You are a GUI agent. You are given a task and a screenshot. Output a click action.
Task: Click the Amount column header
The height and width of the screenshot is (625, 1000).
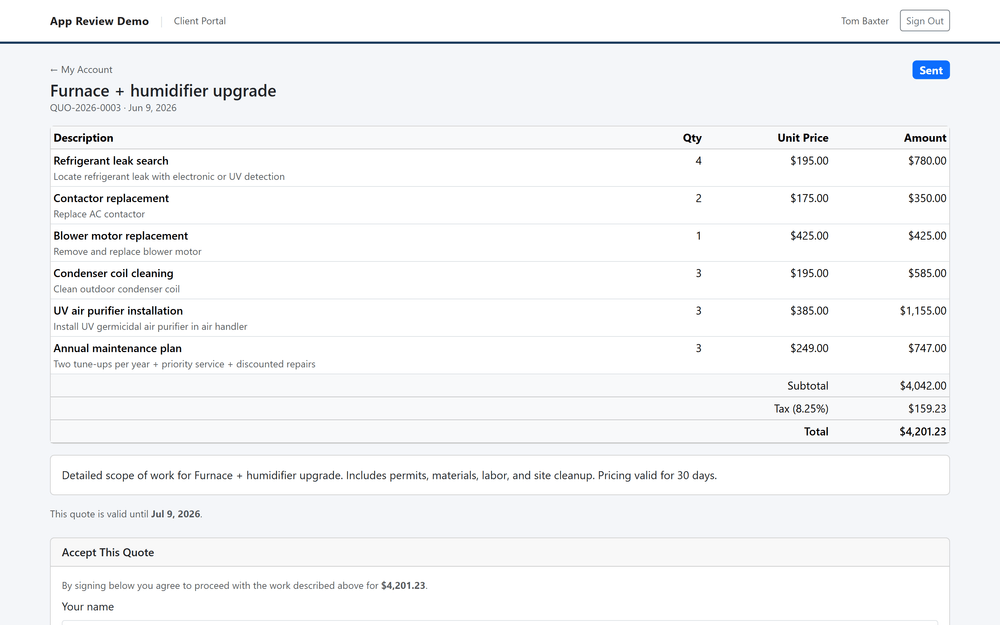click(x=925, y=138)
